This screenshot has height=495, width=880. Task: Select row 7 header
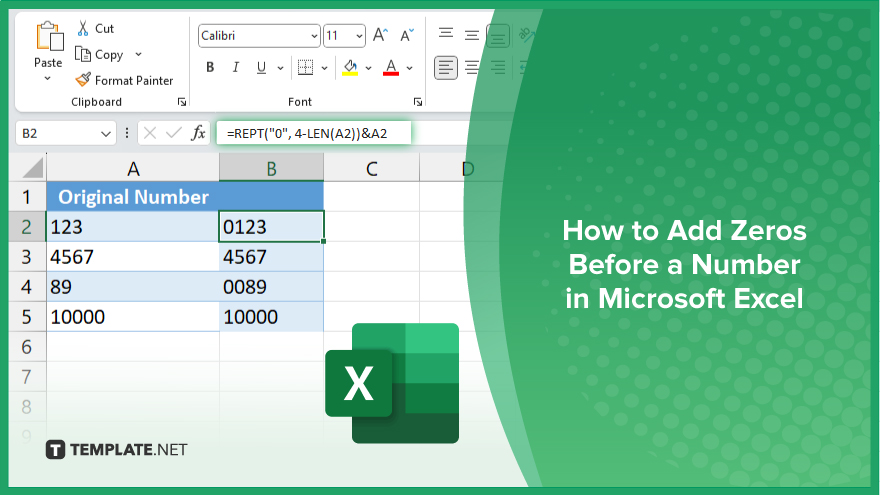click(27, 377)
